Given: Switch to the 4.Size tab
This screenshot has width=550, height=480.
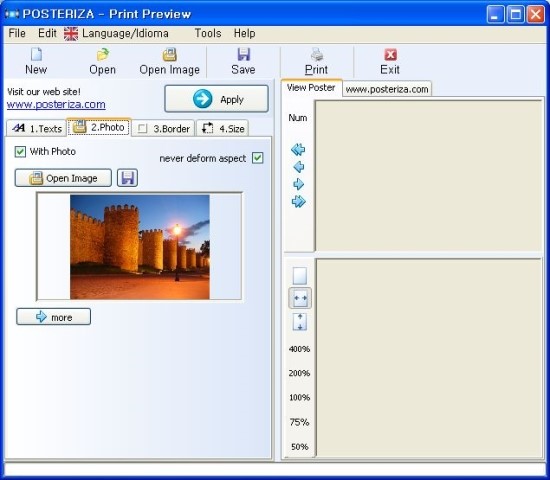Looking at the screenshot, I should tap(223, 128).
